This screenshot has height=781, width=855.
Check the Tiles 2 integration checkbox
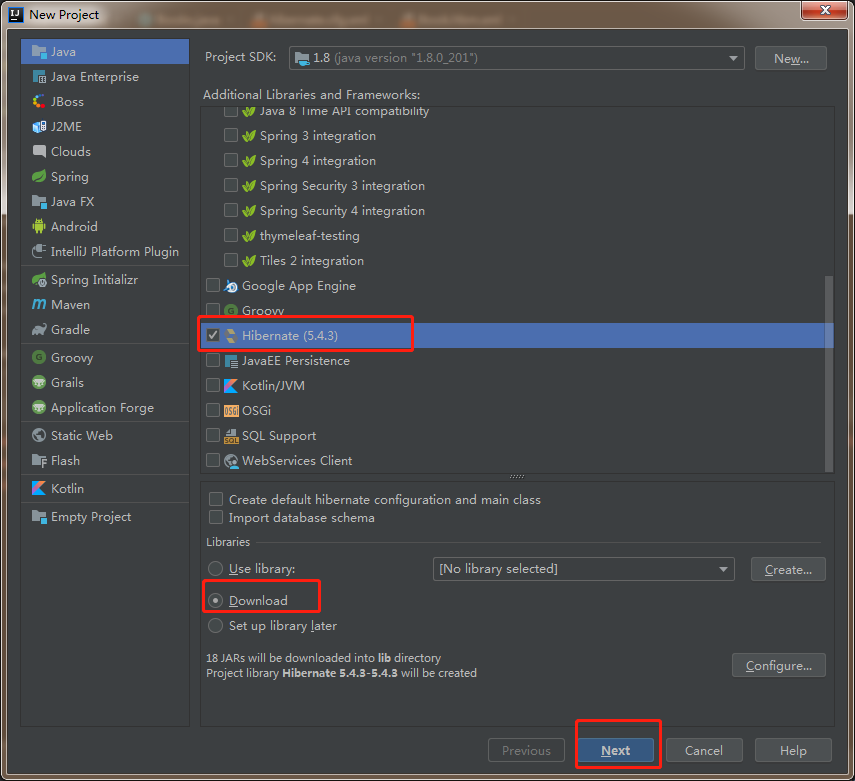[231, 260]
